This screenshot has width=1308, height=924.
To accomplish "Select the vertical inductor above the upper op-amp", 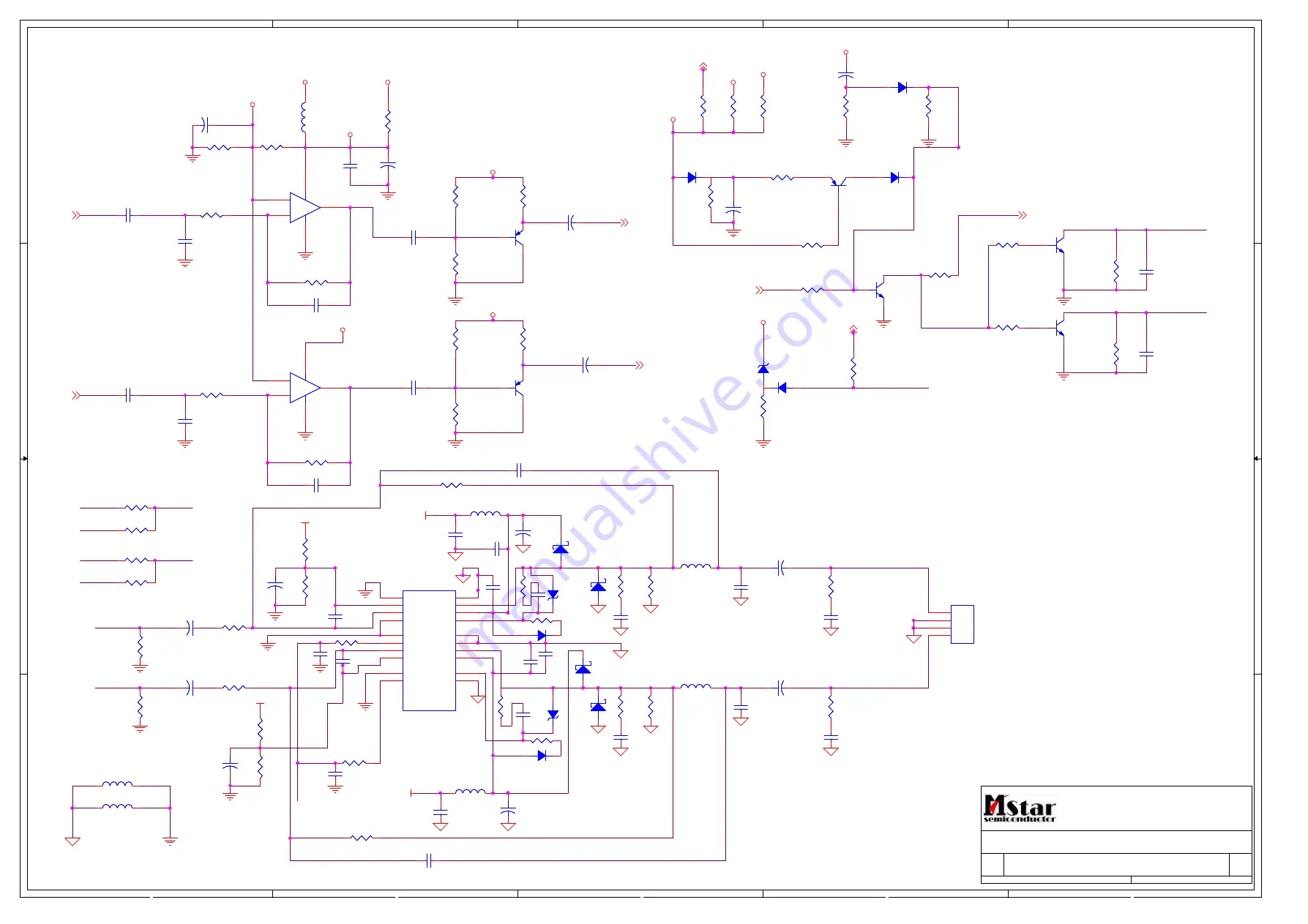I will click(x=303, y=117).
